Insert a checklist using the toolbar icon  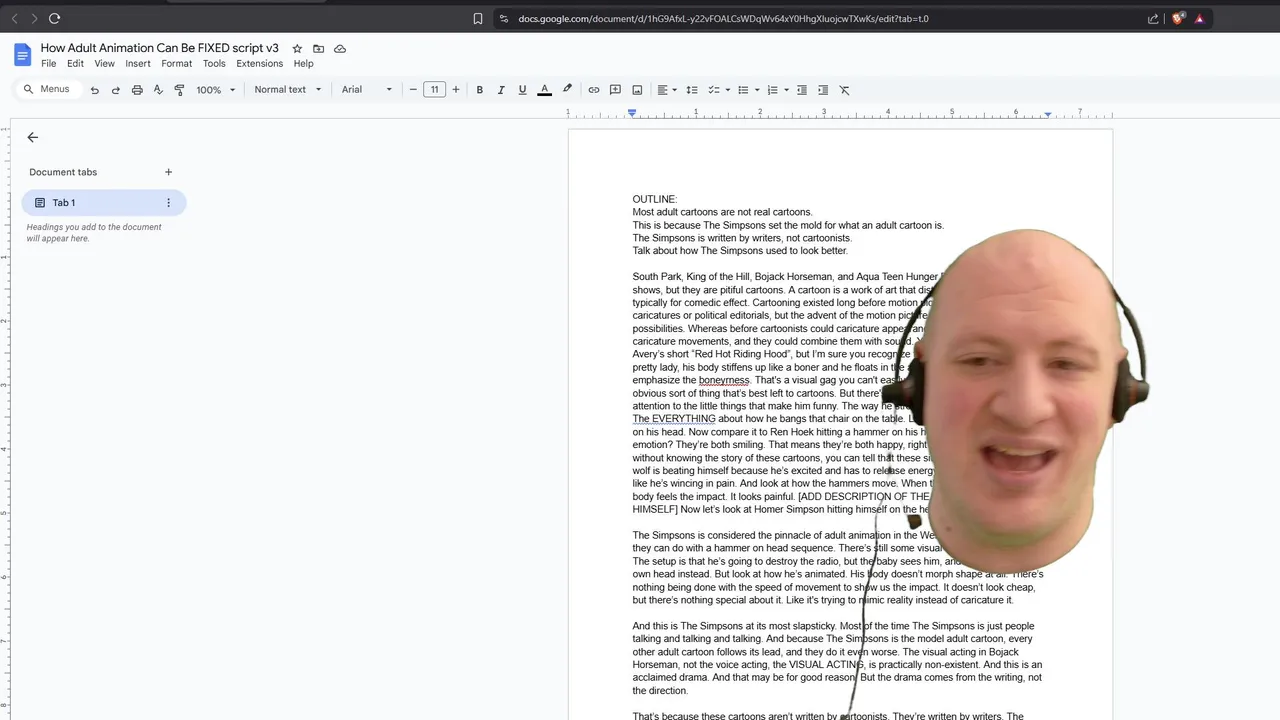714,90
